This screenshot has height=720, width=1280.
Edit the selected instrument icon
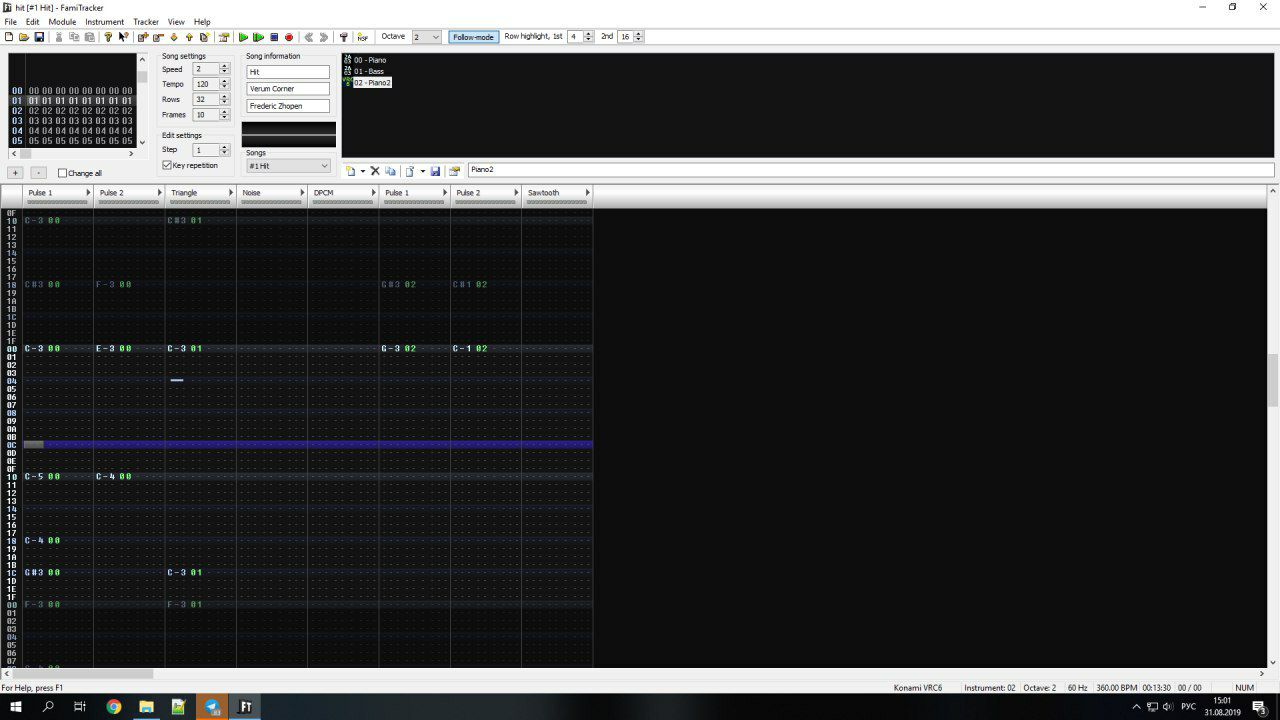[x=454, y=171]
